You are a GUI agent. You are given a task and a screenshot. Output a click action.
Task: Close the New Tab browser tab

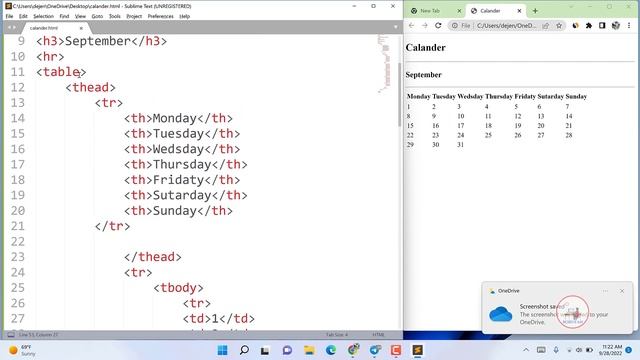[459, 11]
